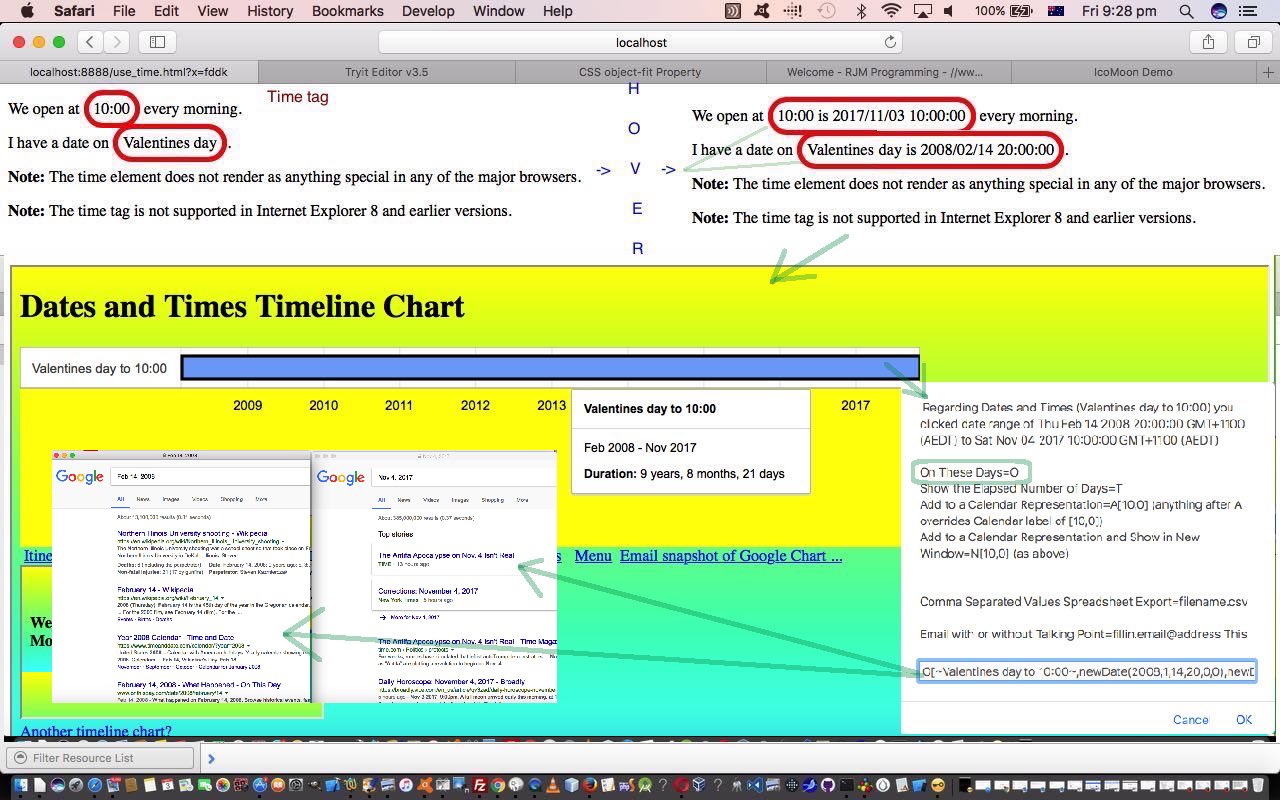Open Australian flag input menu
Screen dimensions: 1280x800
tap(1056, 11)
